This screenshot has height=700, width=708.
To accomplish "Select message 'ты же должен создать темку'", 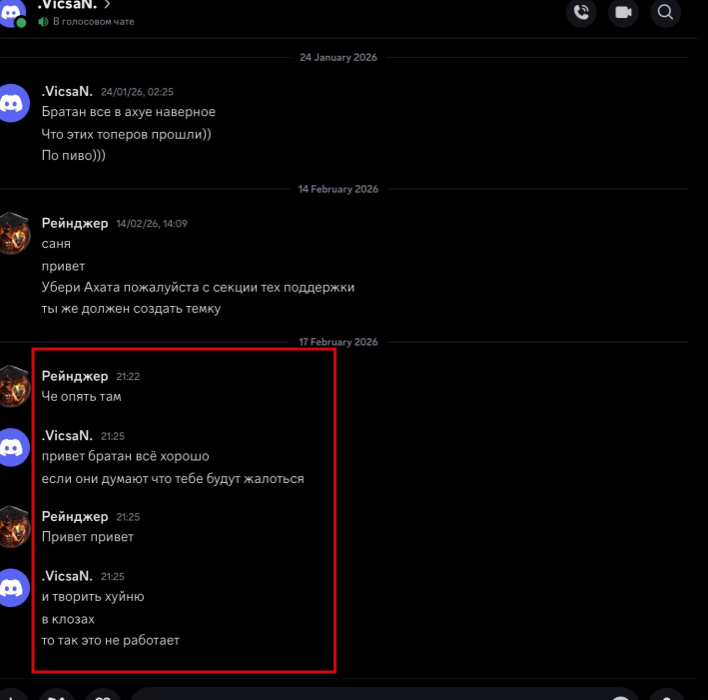I will point(131,309).
